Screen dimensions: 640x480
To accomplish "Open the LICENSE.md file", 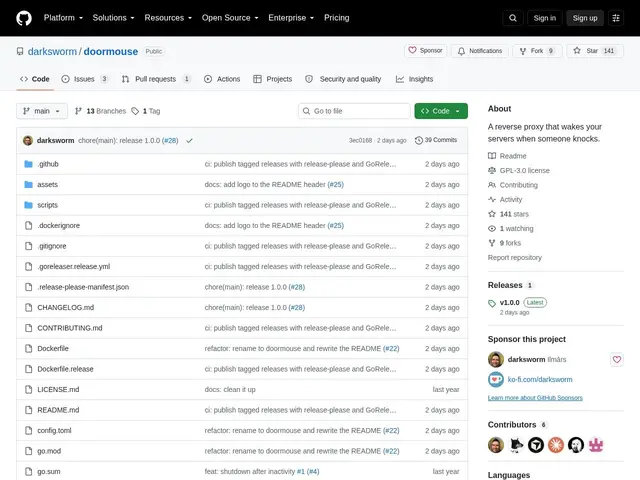I will pos(58,389).
